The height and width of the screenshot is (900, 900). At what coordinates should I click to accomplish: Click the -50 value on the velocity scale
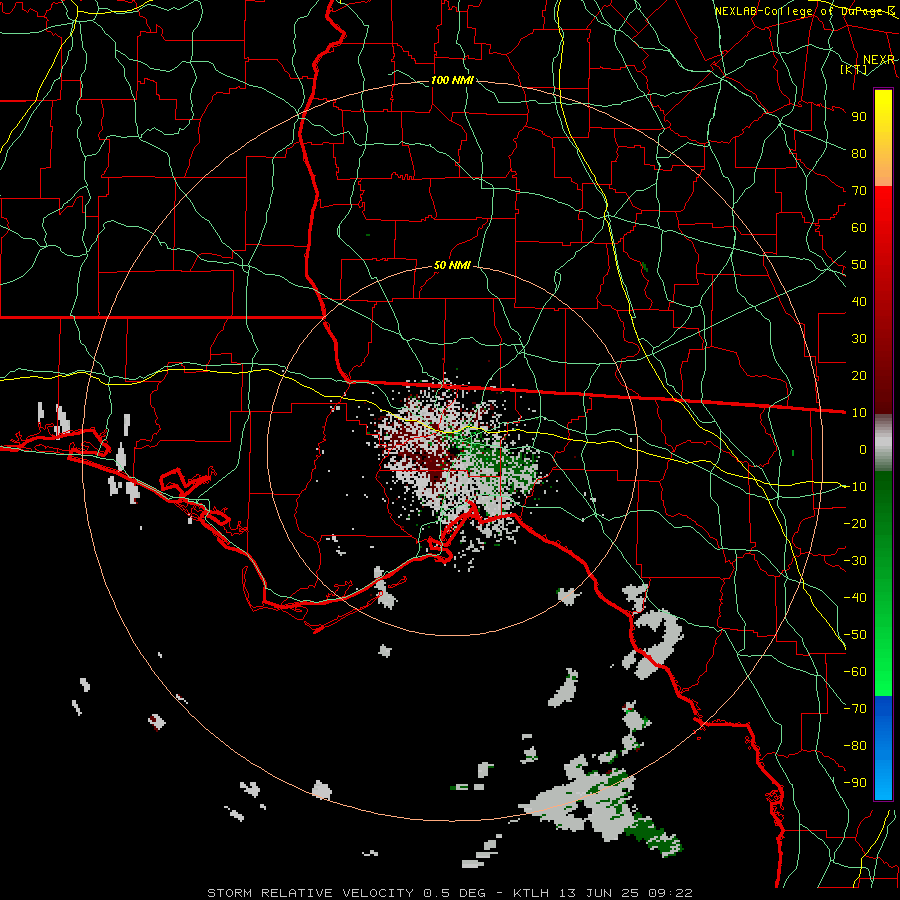855,635
